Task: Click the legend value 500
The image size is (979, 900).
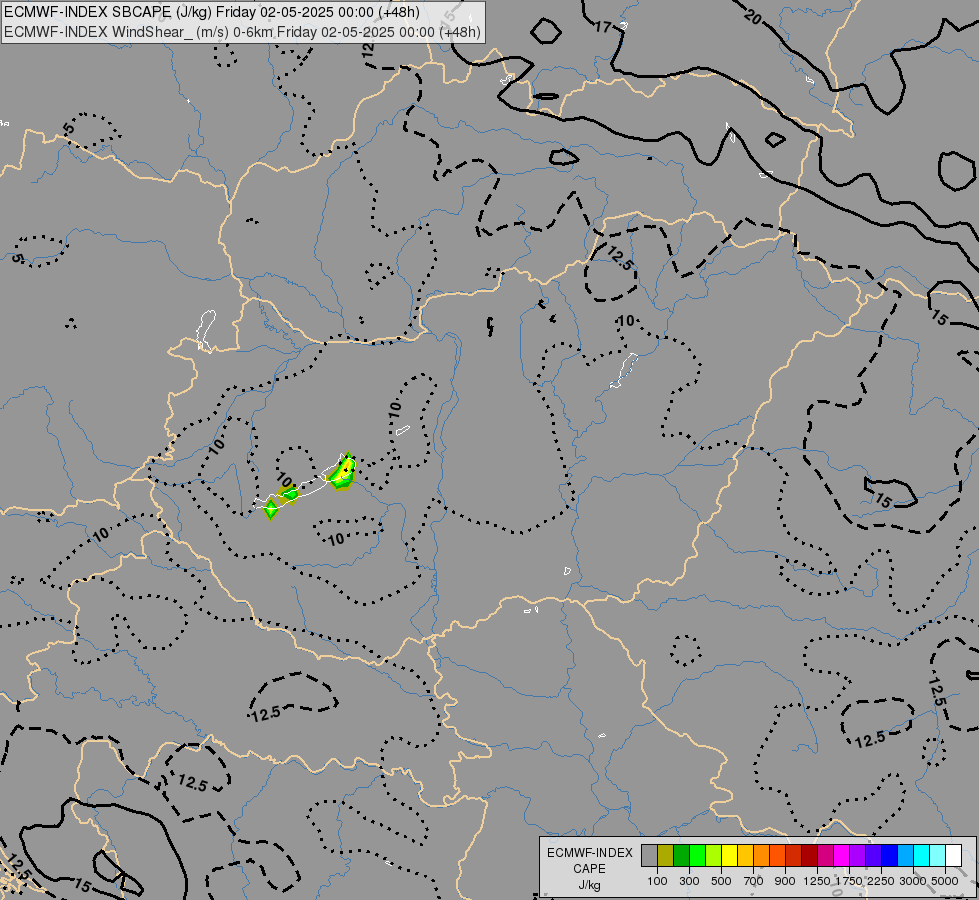Action: [721, 881]
